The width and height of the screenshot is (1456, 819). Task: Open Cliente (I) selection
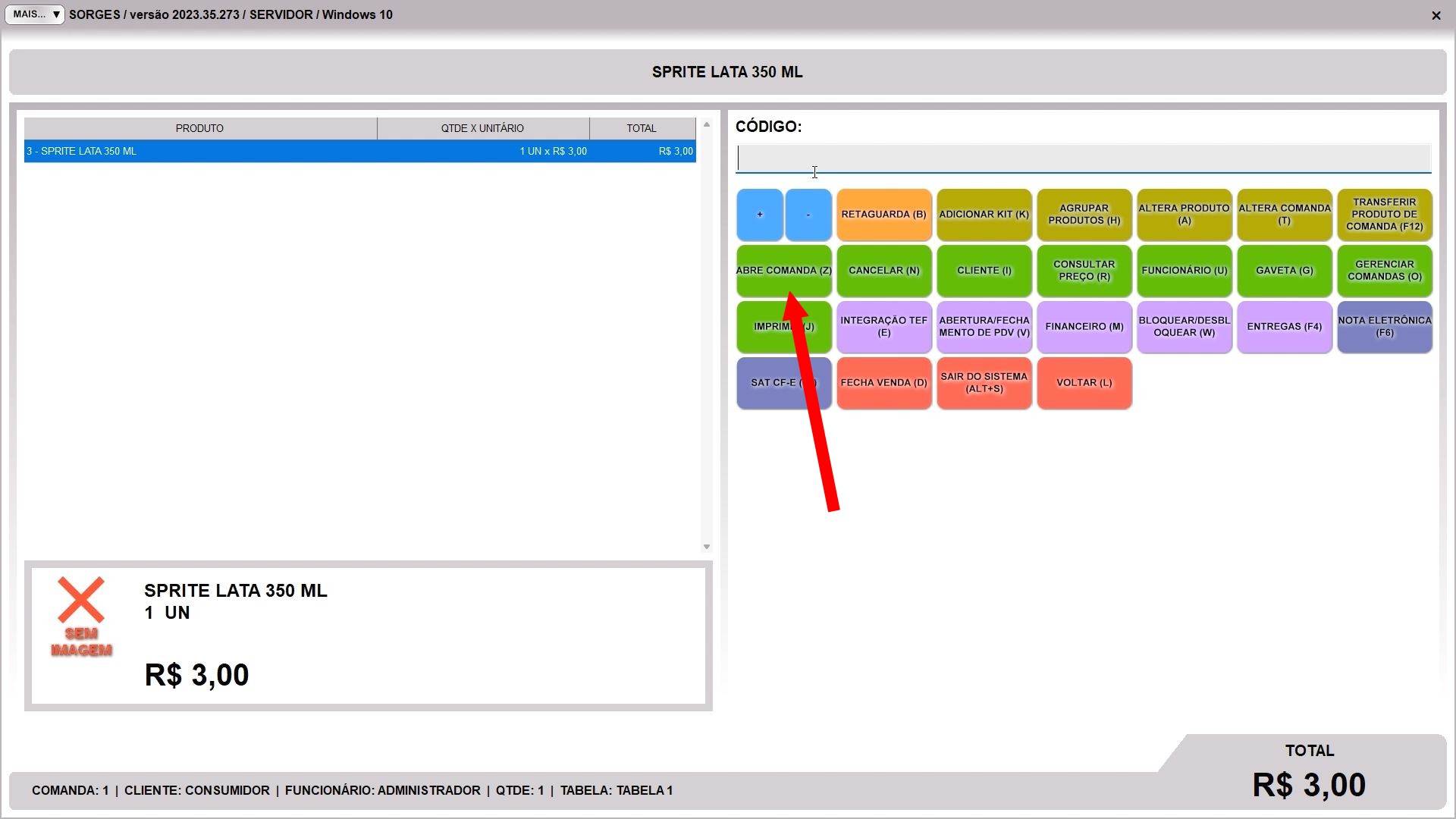(x=984, y=271)
